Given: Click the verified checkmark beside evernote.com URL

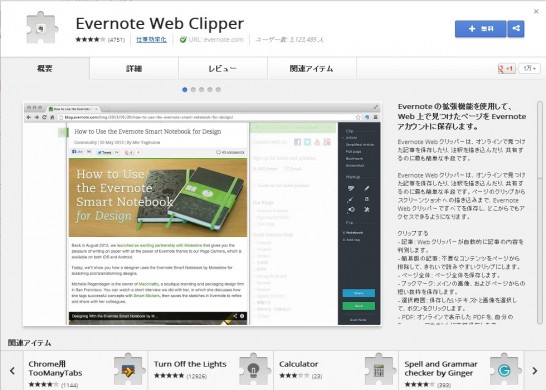Looking at the screenshot, I should [183, 40].
